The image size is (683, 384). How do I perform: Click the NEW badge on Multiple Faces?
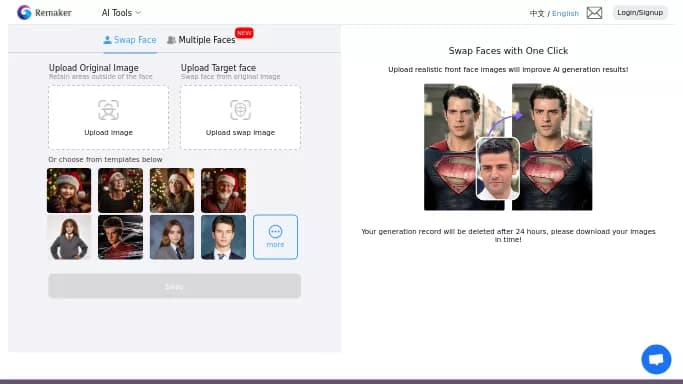pos(244,33)
